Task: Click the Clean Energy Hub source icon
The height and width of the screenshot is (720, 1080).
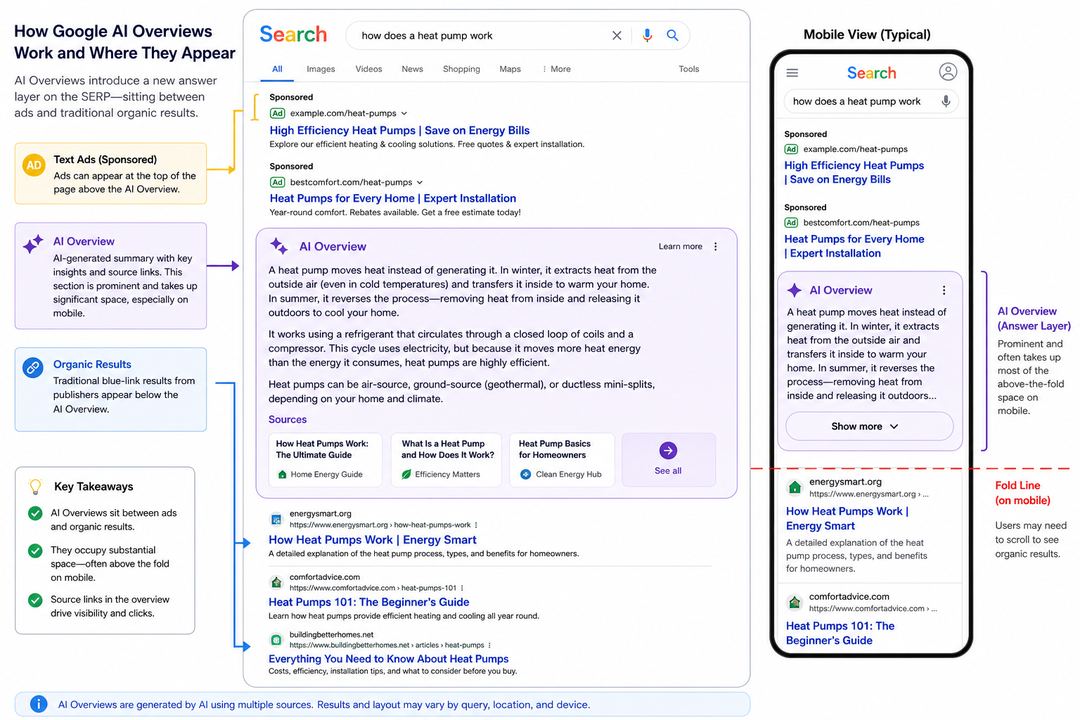Action: [526, 474]
